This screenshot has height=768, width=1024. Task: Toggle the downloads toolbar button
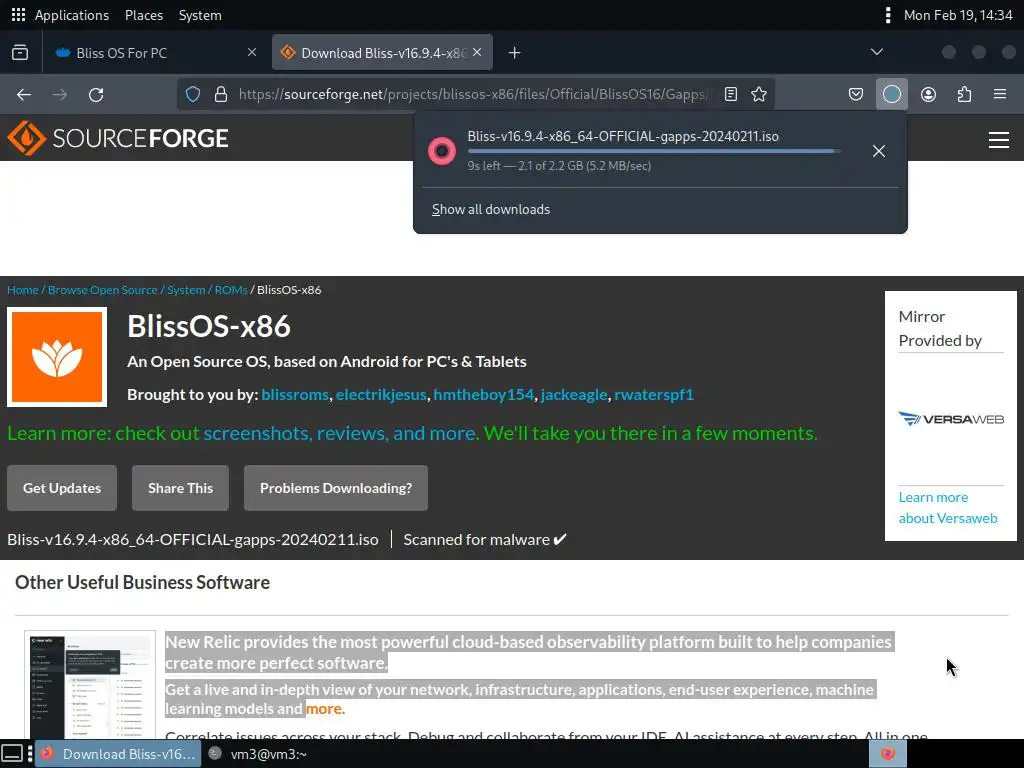[891, 95]
